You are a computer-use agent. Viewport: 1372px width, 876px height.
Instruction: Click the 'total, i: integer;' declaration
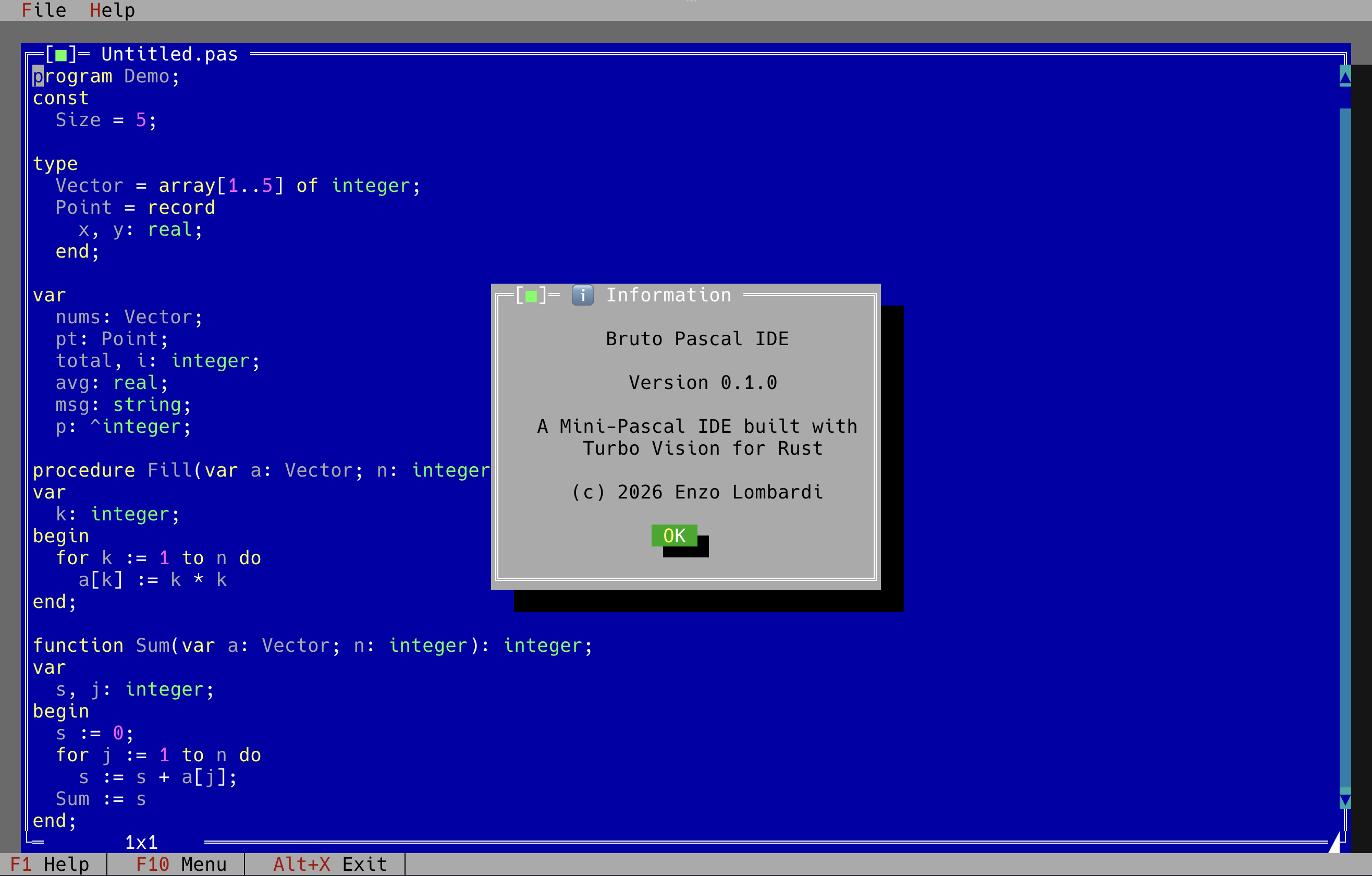(158, 361)
